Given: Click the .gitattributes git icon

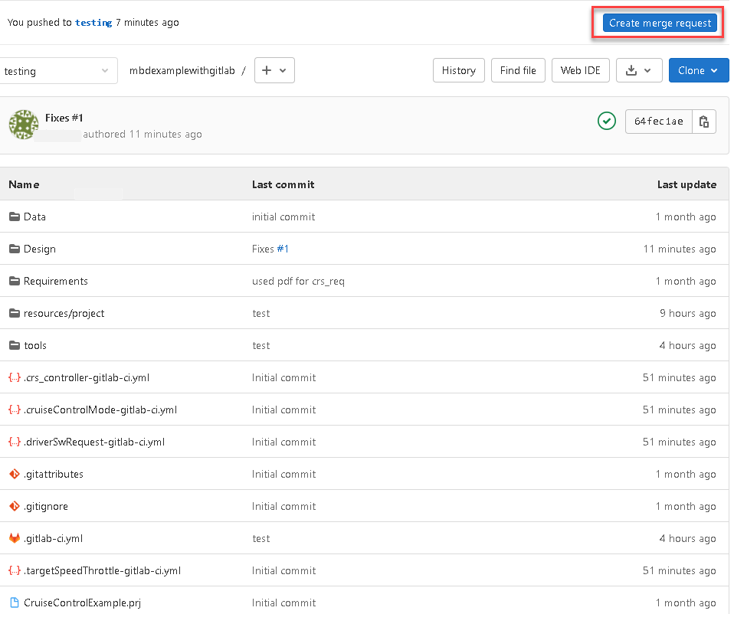Looking at the screenshot, I should click(x=14, y=474).
